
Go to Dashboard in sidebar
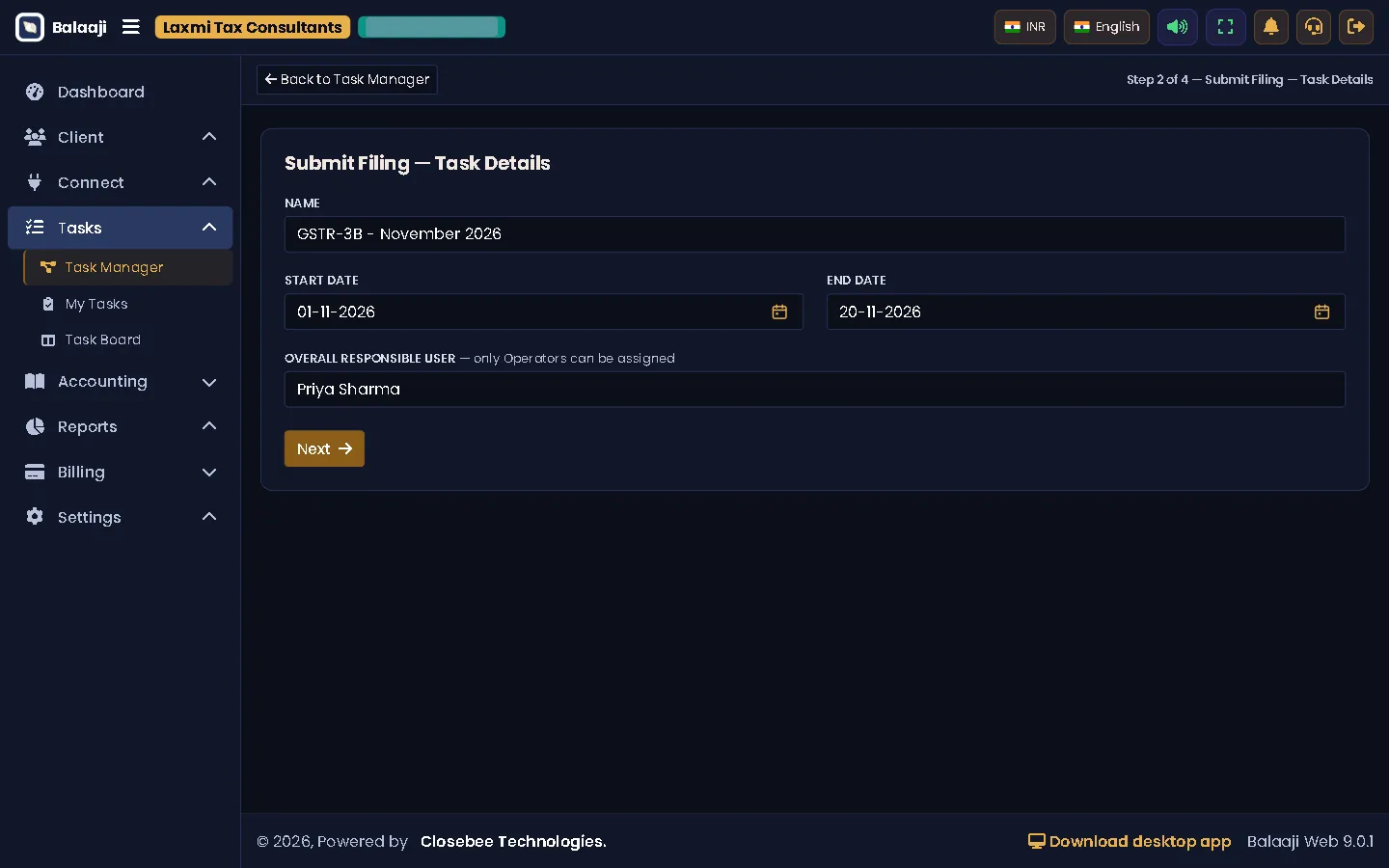[121, 92]
